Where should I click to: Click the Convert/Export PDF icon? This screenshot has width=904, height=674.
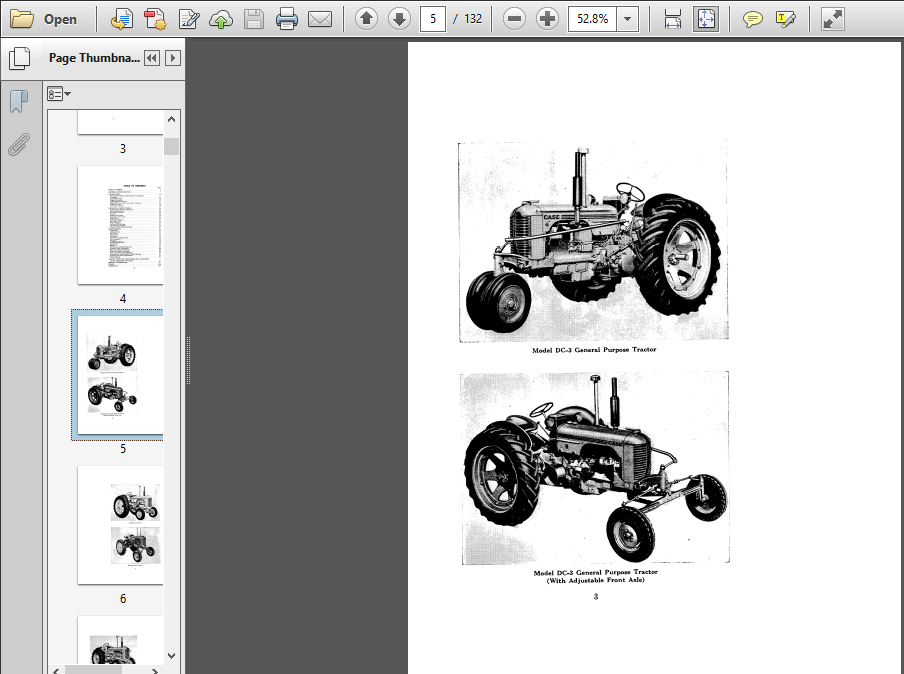(122, 19)
